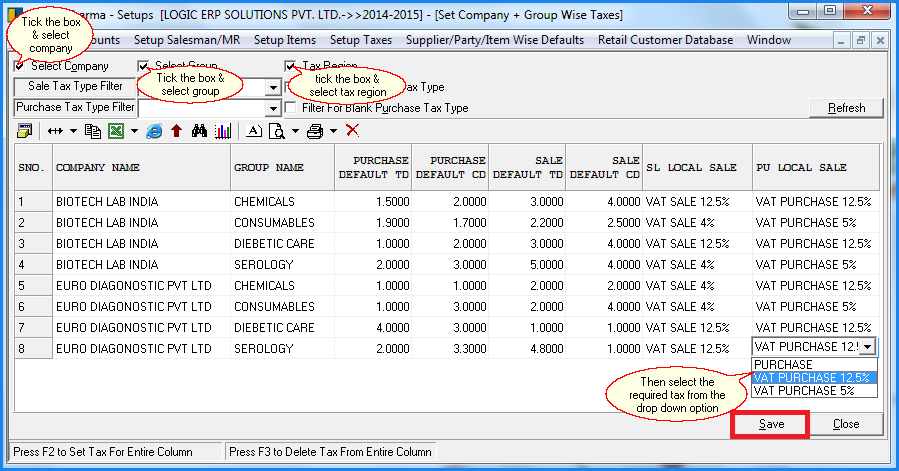This screenshot has width=899, height=471.
Task: Click row 1 VAT SALE 12.5% cell
Action: click(x=697, y=202)
